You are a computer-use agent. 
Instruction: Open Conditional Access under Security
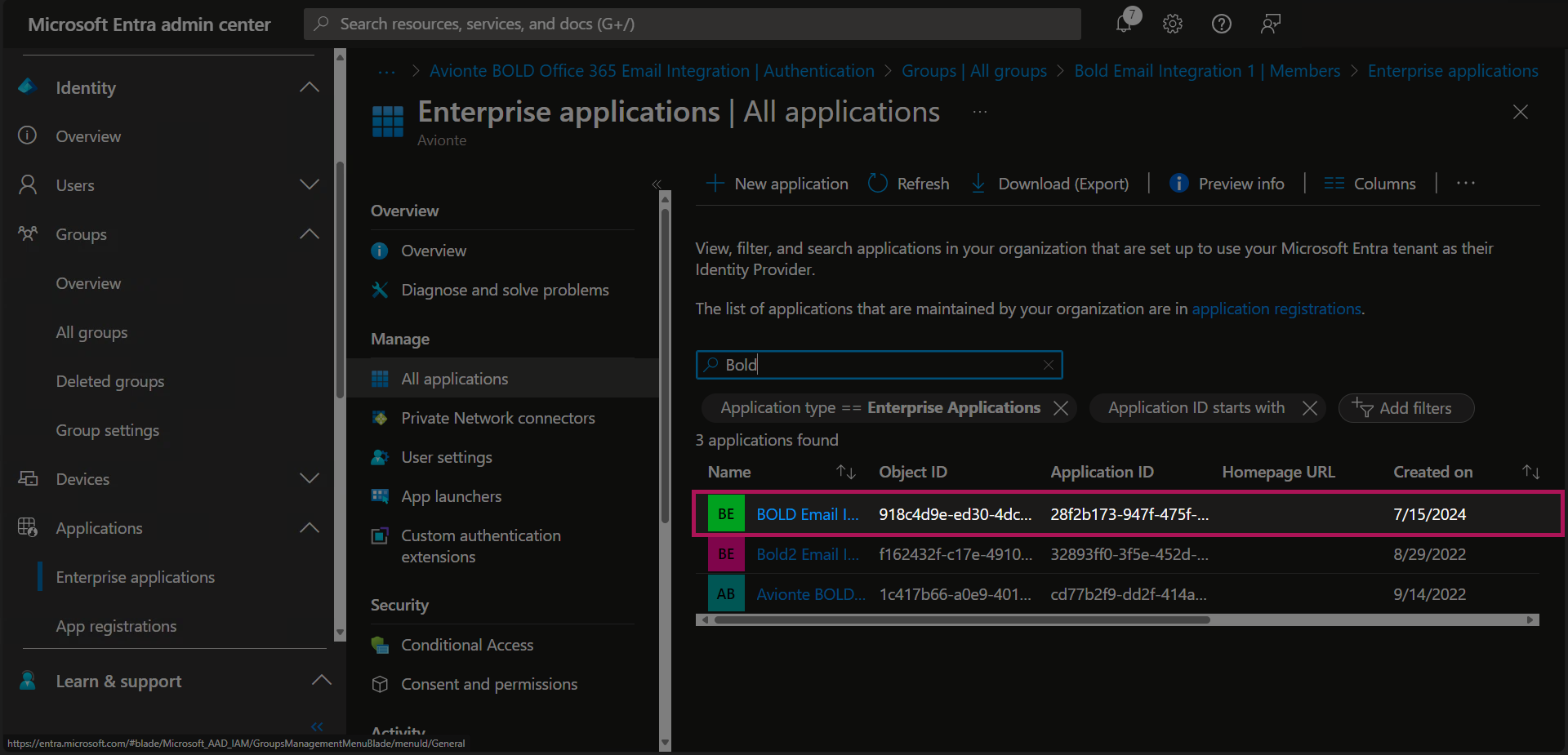(x=466, y=645)
